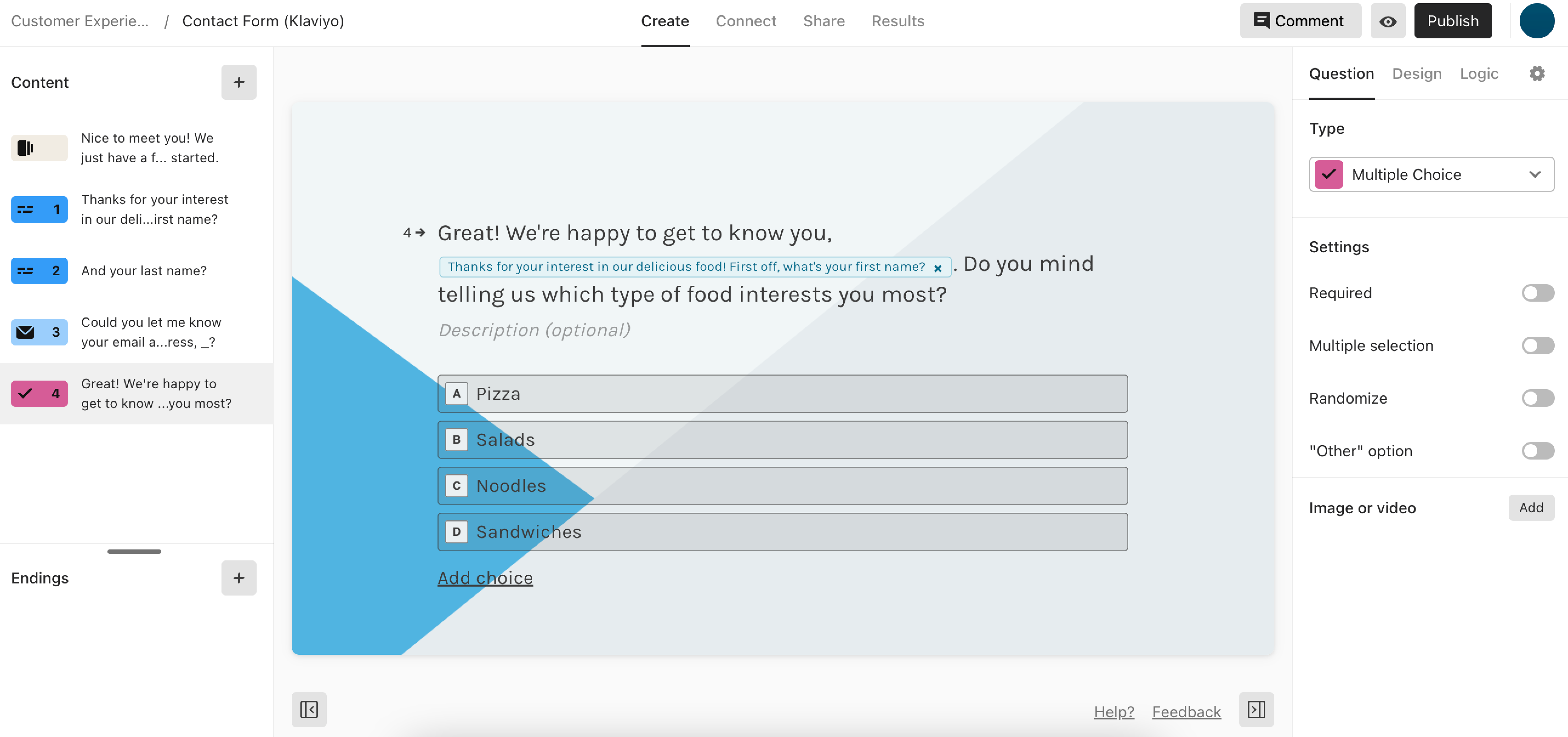Select question 3 email icon
Viewport: 1568px width, 737px height.
(39, 332)
